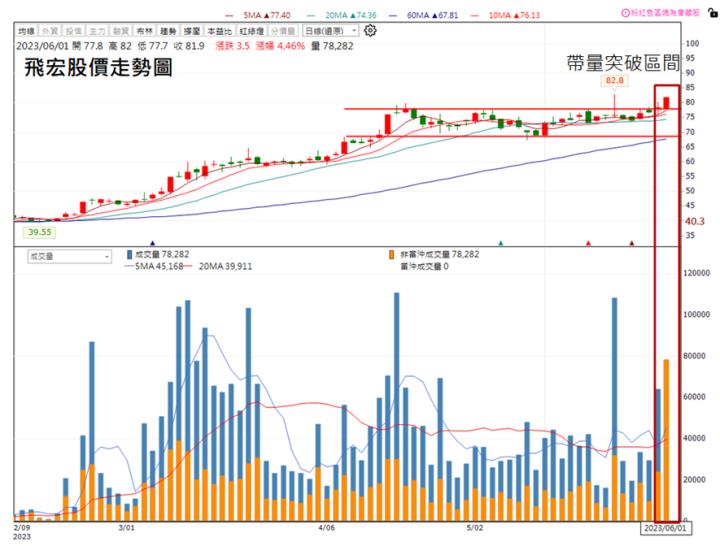Click the blue triangle marker near 3/01
The height and width of the screenshot is (546, 720).
(x=152, y=242)
